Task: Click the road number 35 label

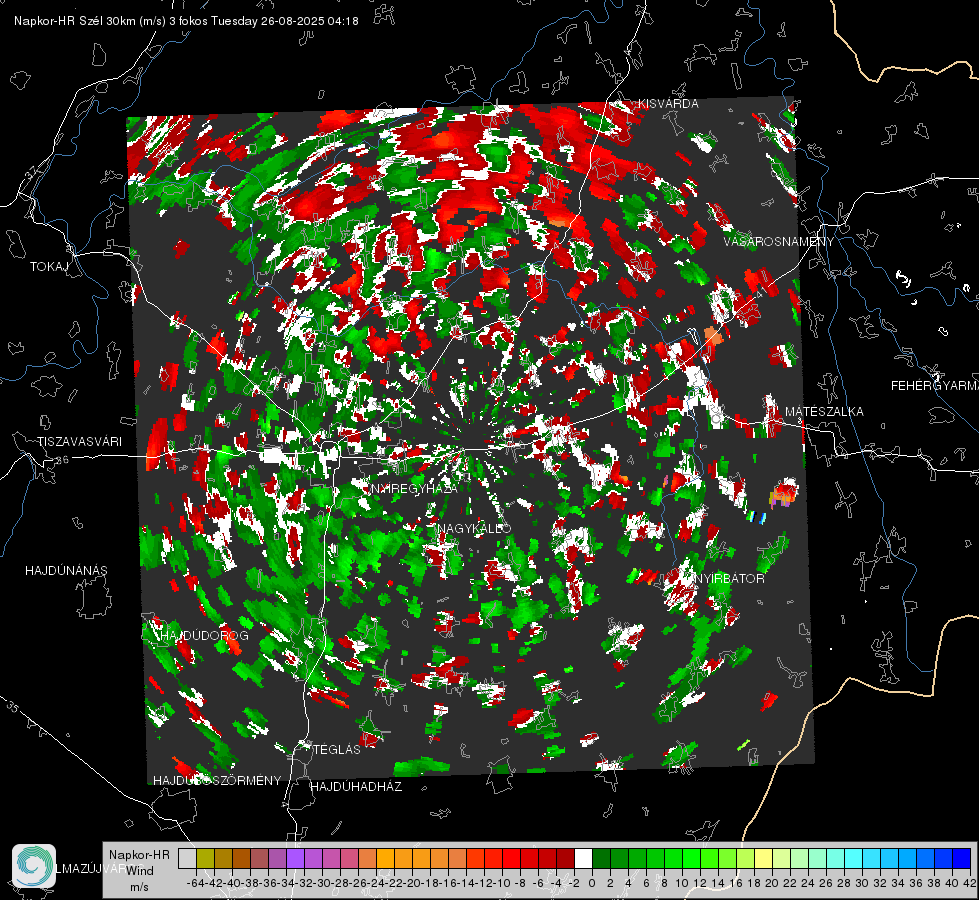Action: (13, 707)
